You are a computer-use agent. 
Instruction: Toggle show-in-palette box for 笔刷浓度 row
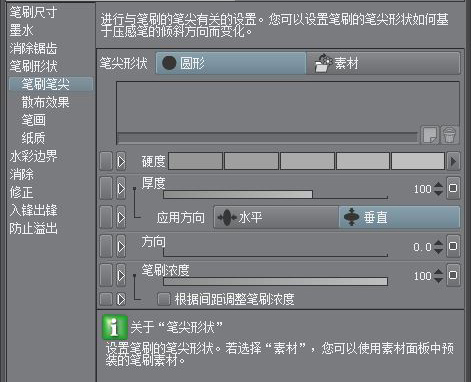[x=106, y=275]
